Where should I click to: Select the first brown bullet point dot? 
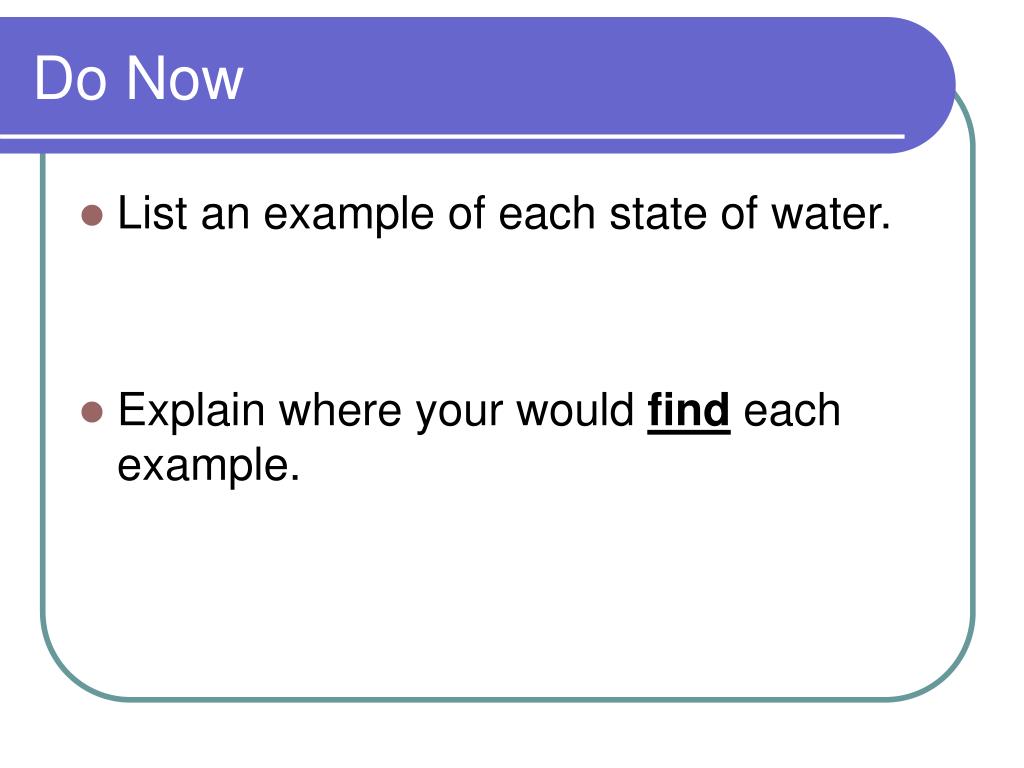click(92, 216)
